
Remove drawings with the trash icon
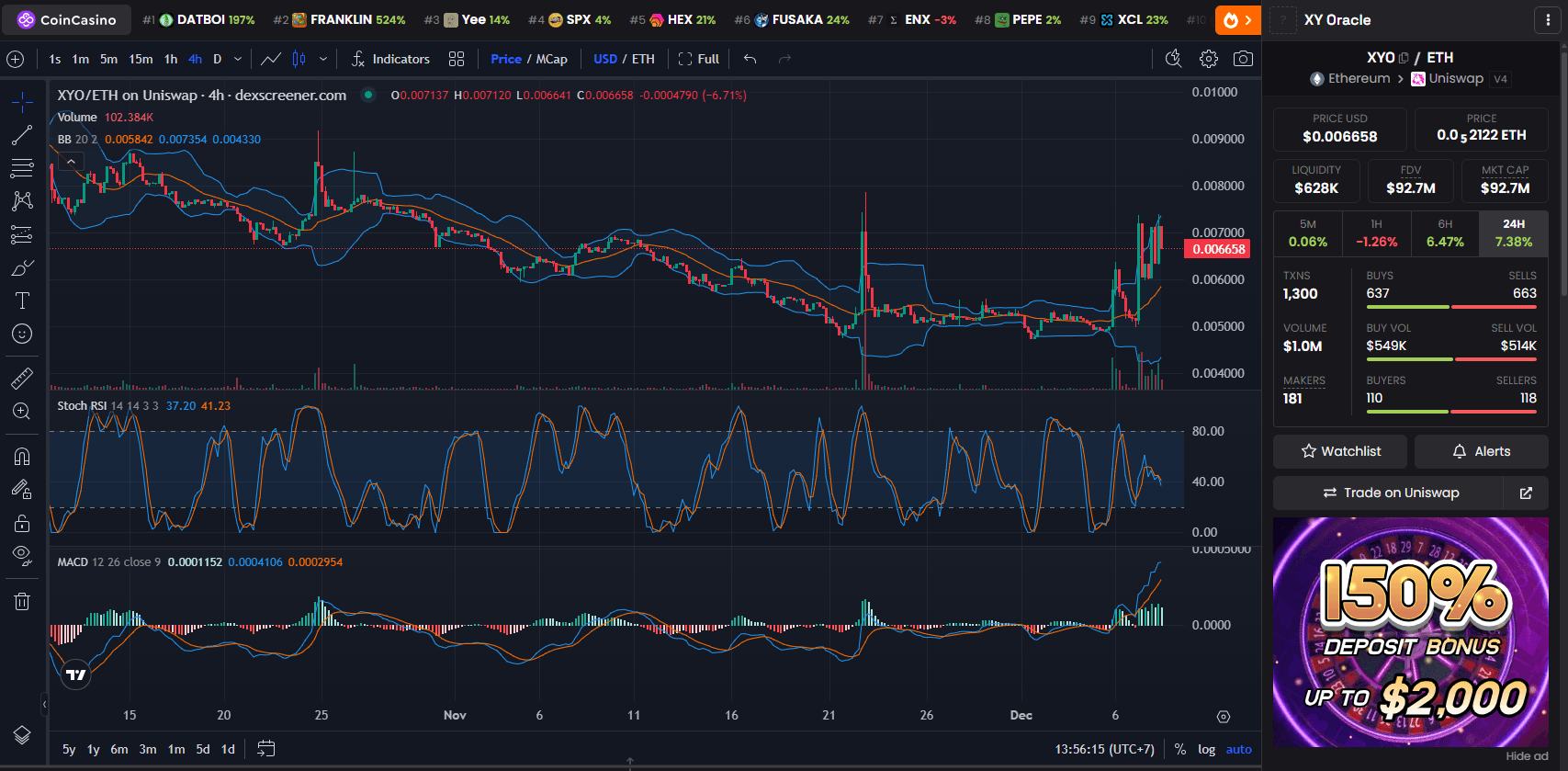(x=22, y=601)
